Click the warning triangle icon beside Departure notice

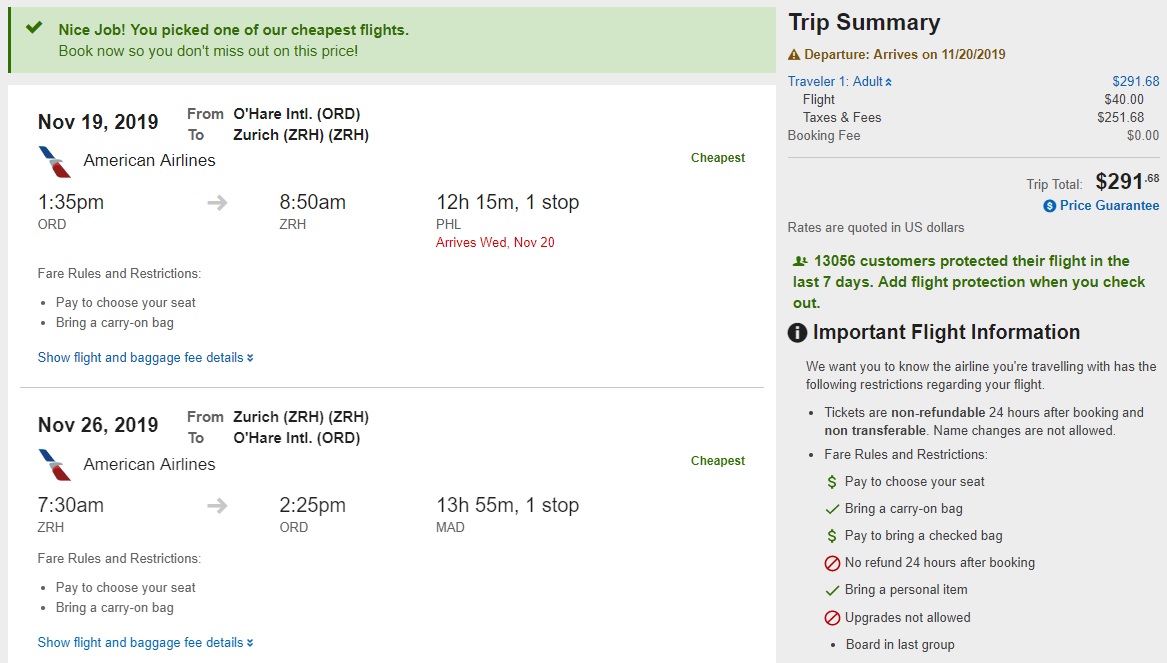(x=794, y=55)
